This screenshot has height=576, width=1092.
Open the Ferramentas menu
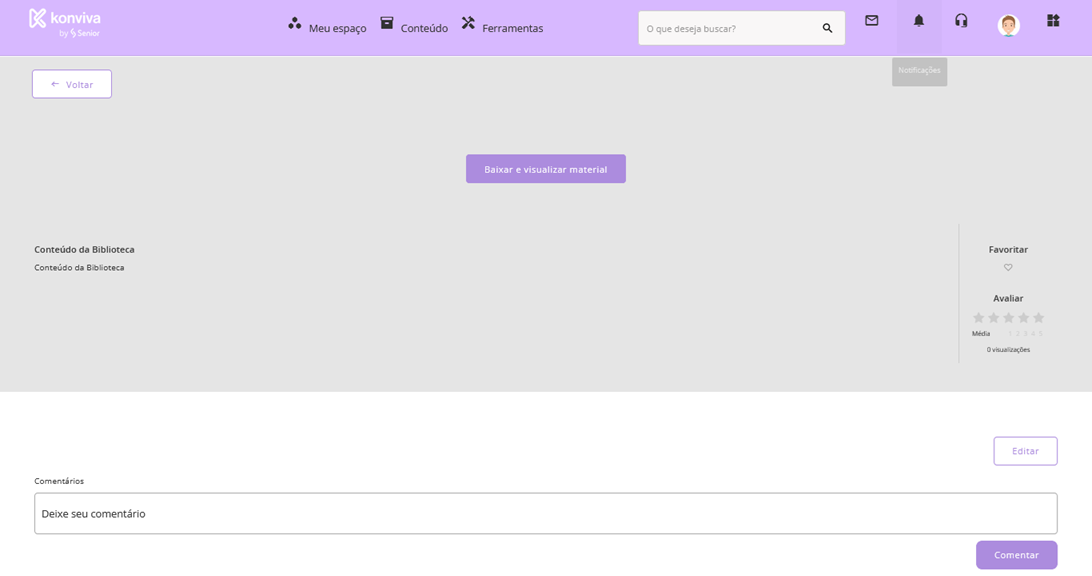[502, 27]
